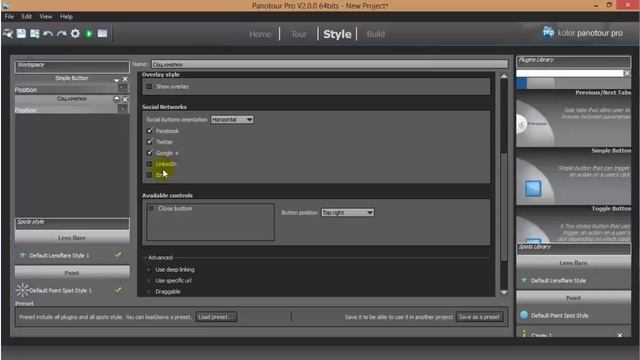Screen dimensions: 640x360
Task: Open the Edit menu
Action: click(x=27, y=17)
